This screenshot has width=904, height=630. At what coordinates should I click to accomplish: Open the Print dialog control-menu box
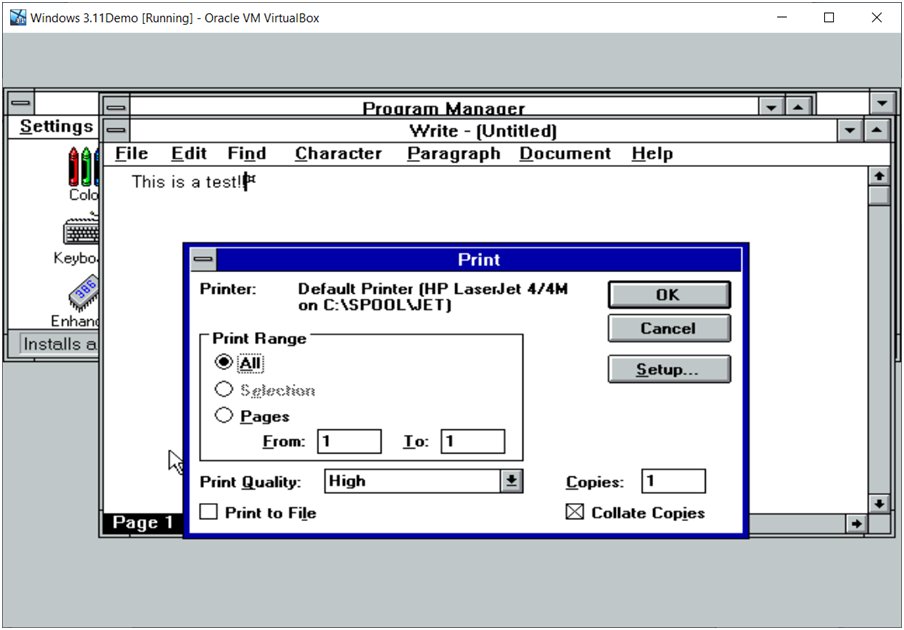click(x=203, y=259)
